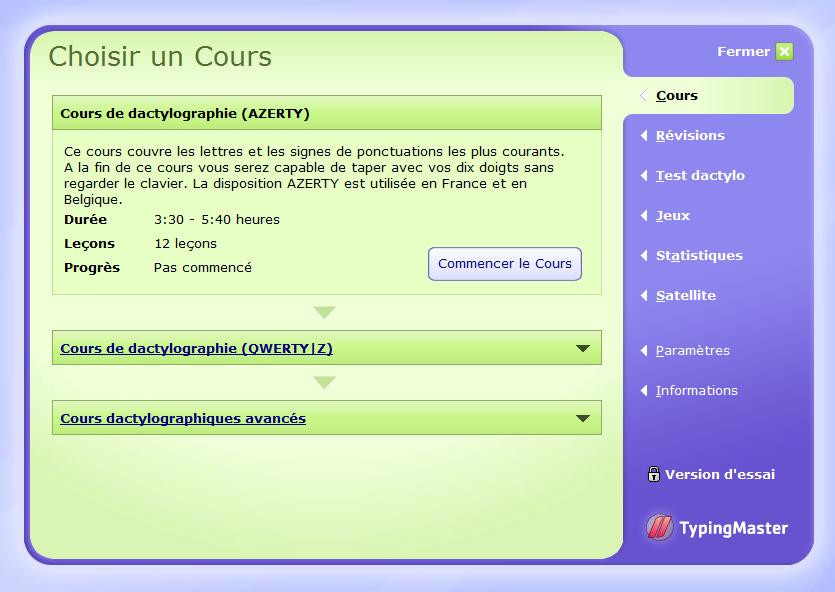Image resolution: width=835 pixels, height=592 pixels.
Task: Click the TypingMaster logo icon
Action: (x=660, y=527)
